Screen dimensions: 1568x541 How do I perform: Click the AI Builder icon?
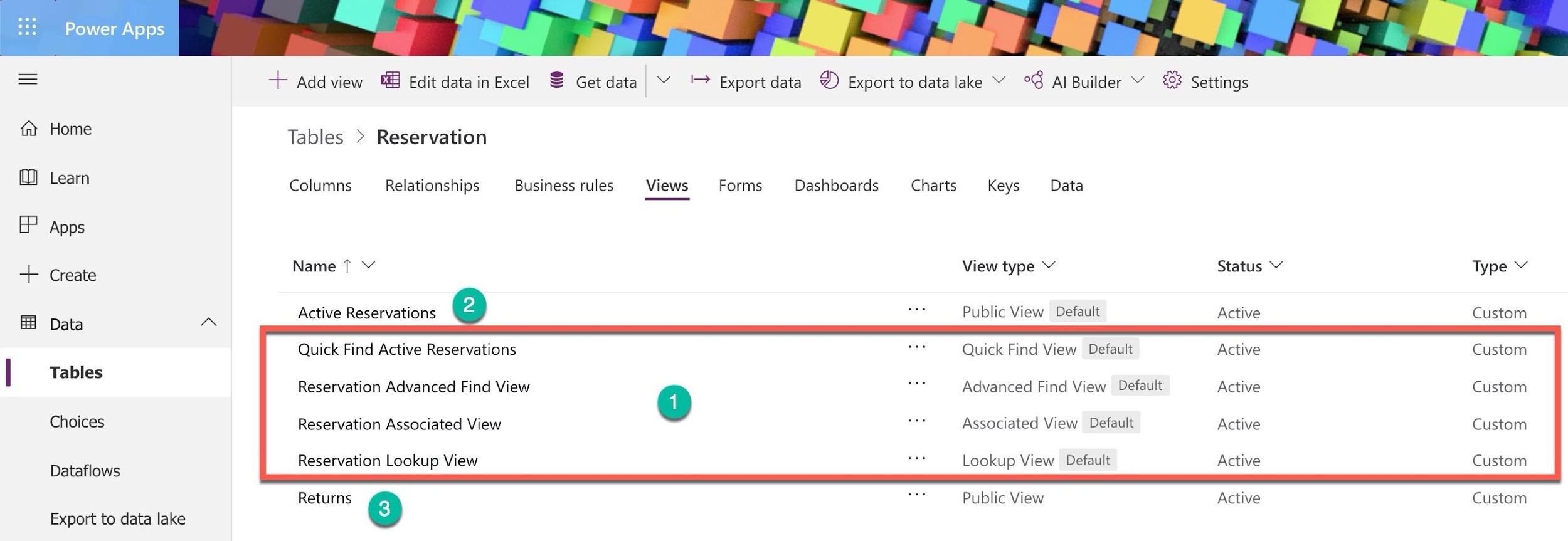pos(1034,81)
